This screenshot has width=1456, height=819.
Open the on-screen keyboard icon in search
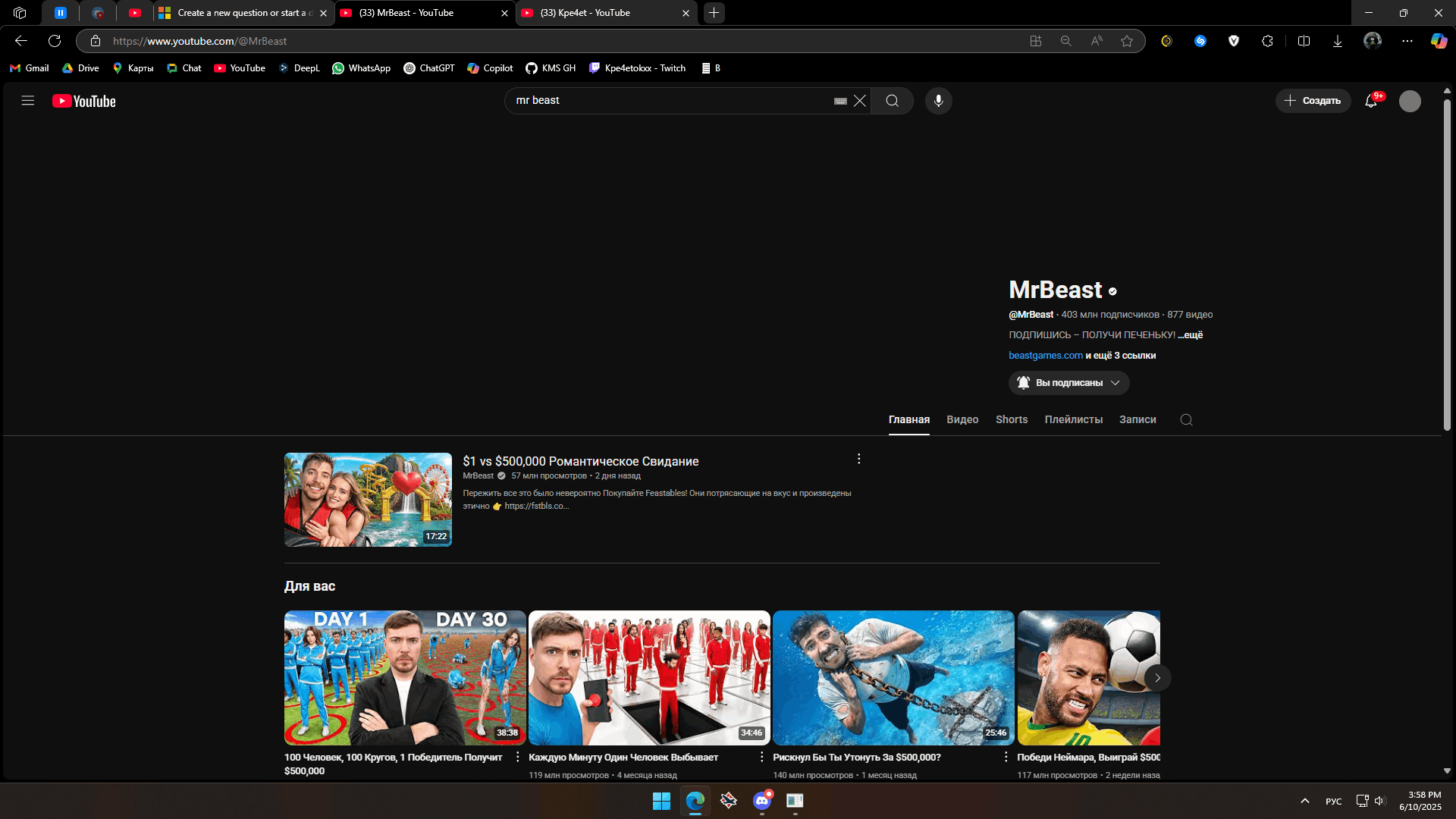[x=840, y=101]
